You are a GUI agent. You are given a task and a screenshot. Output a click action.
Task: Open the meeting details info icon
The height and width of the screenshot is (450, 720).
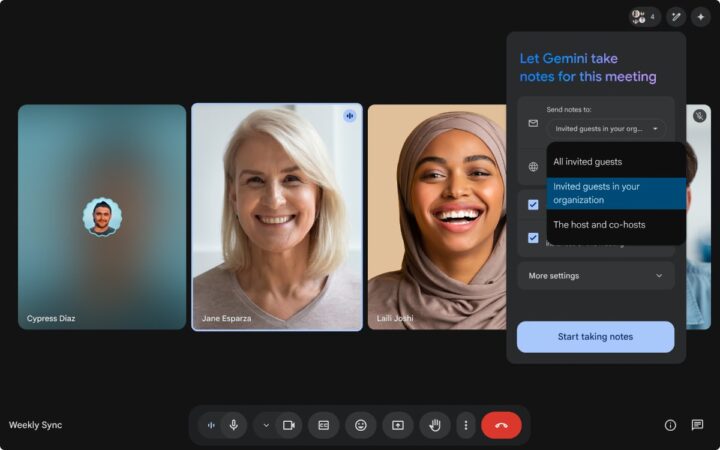tap(670, 425)
